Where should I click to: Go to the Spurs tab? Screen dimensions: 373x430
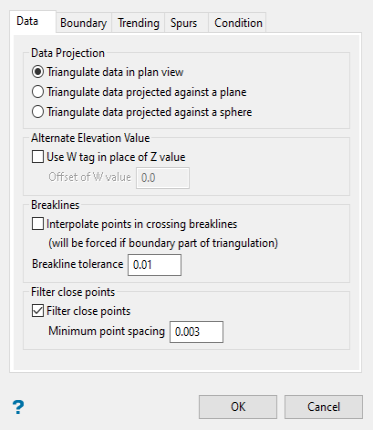coord(184,23)
